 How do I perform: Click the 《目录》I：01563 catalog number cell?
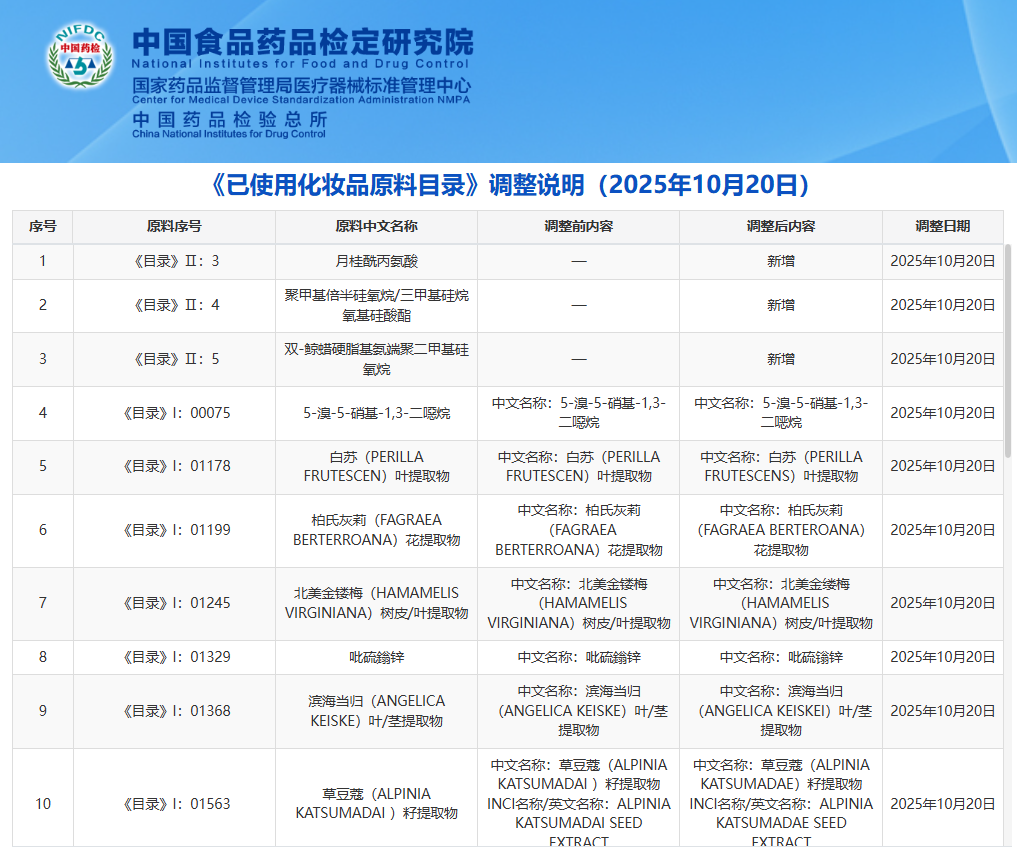point(174,804)
